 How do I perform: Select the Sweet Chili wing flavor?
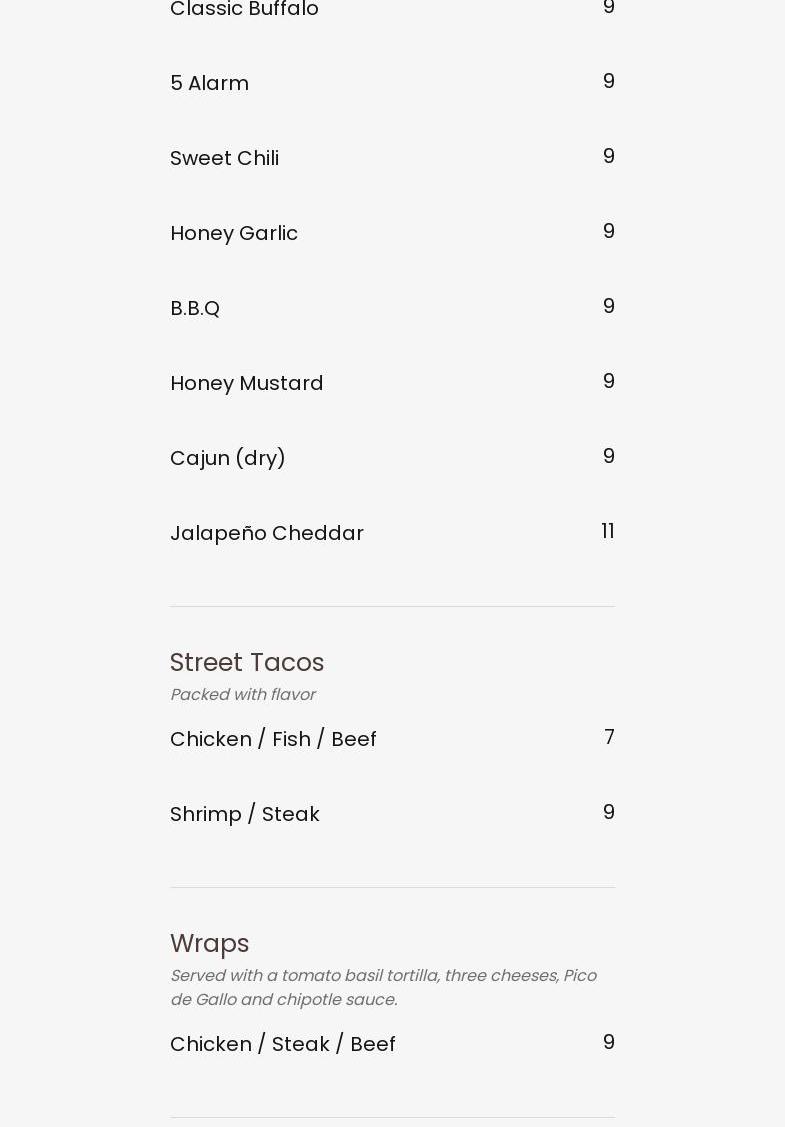pyautogui.click(x=224, y=158)
